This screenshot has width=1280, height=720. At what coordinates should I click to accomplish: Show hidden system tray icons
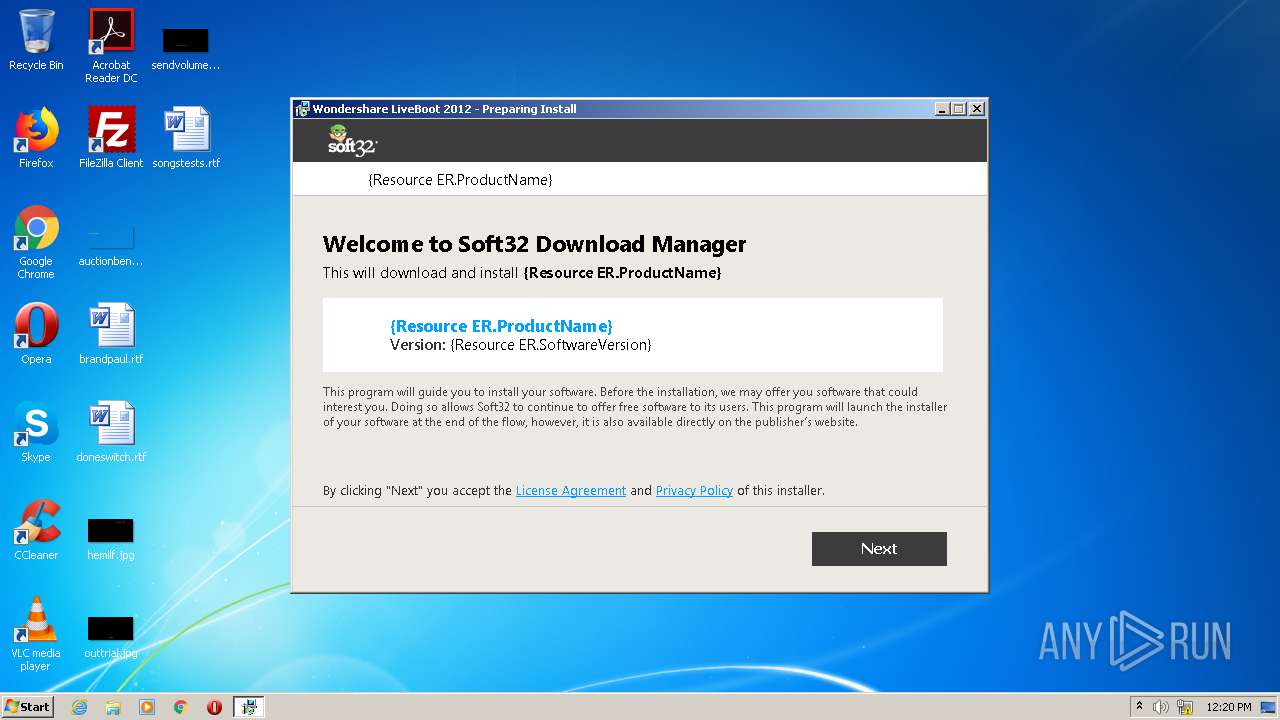click(x=1138, y=707)
